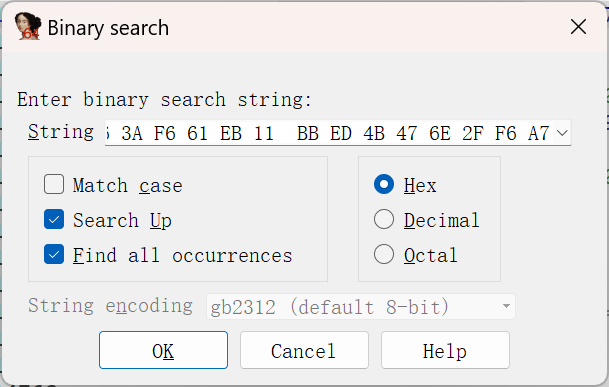
Task: Choose the Decimal radio option
Action: click(x=384, y=219)
